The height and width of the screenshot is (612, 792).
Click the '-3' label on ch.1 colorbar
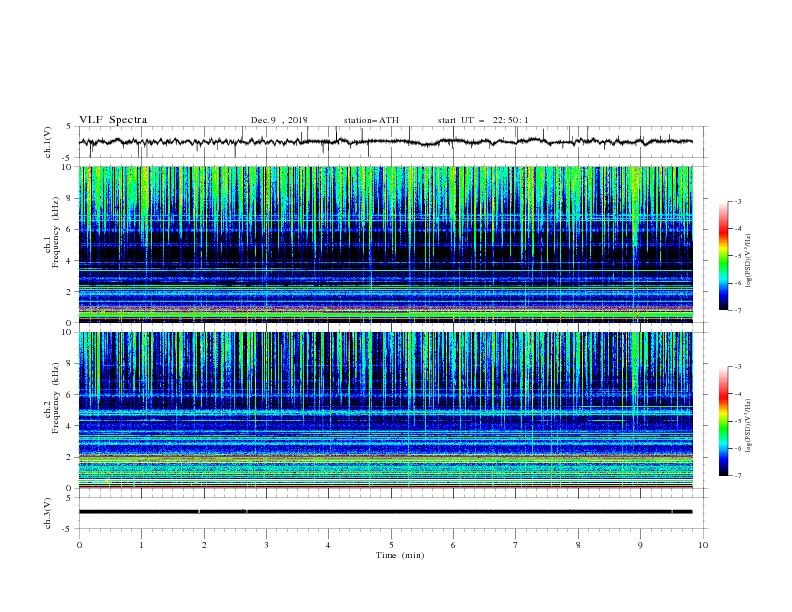pos(737,201)
